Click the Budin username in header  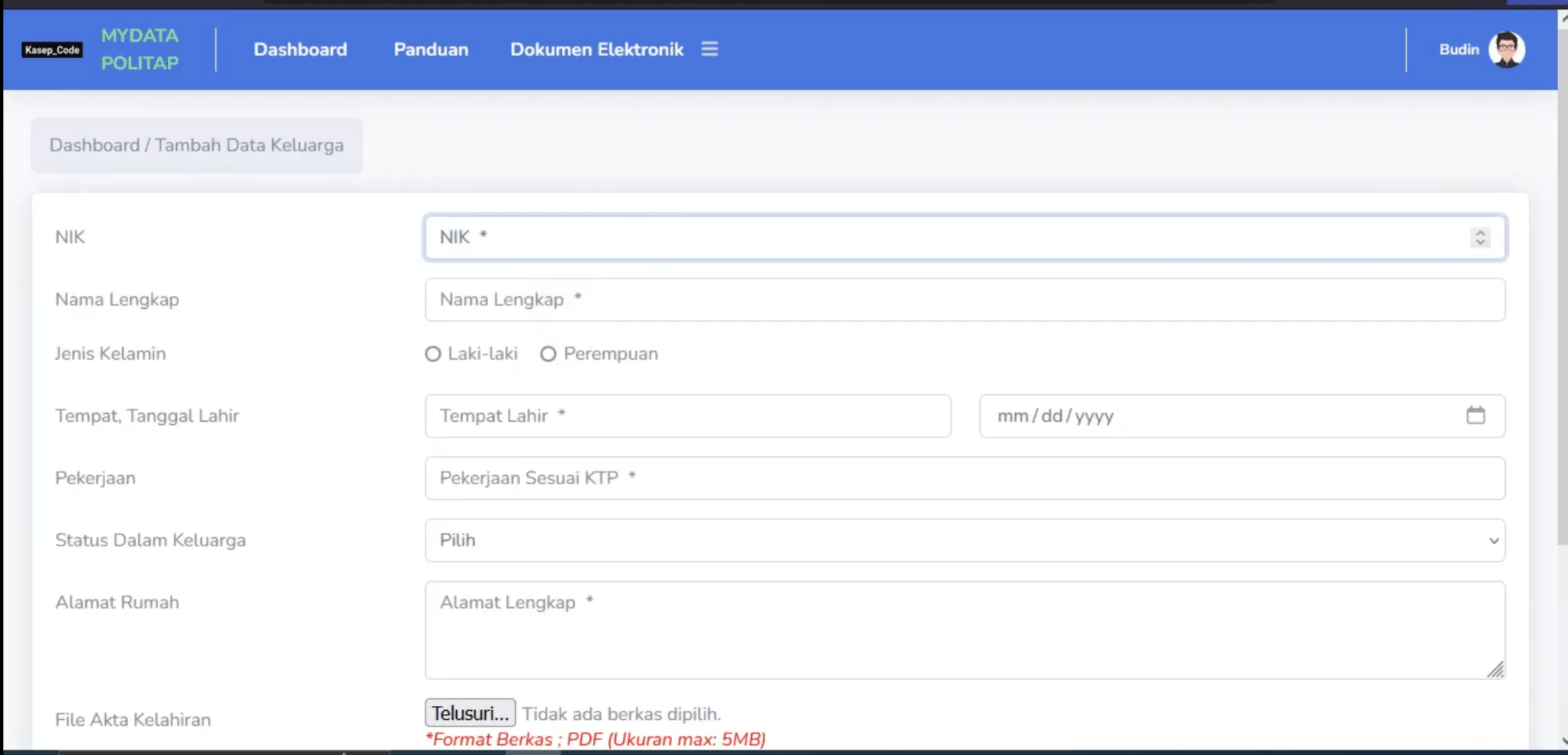[1459, 50]
